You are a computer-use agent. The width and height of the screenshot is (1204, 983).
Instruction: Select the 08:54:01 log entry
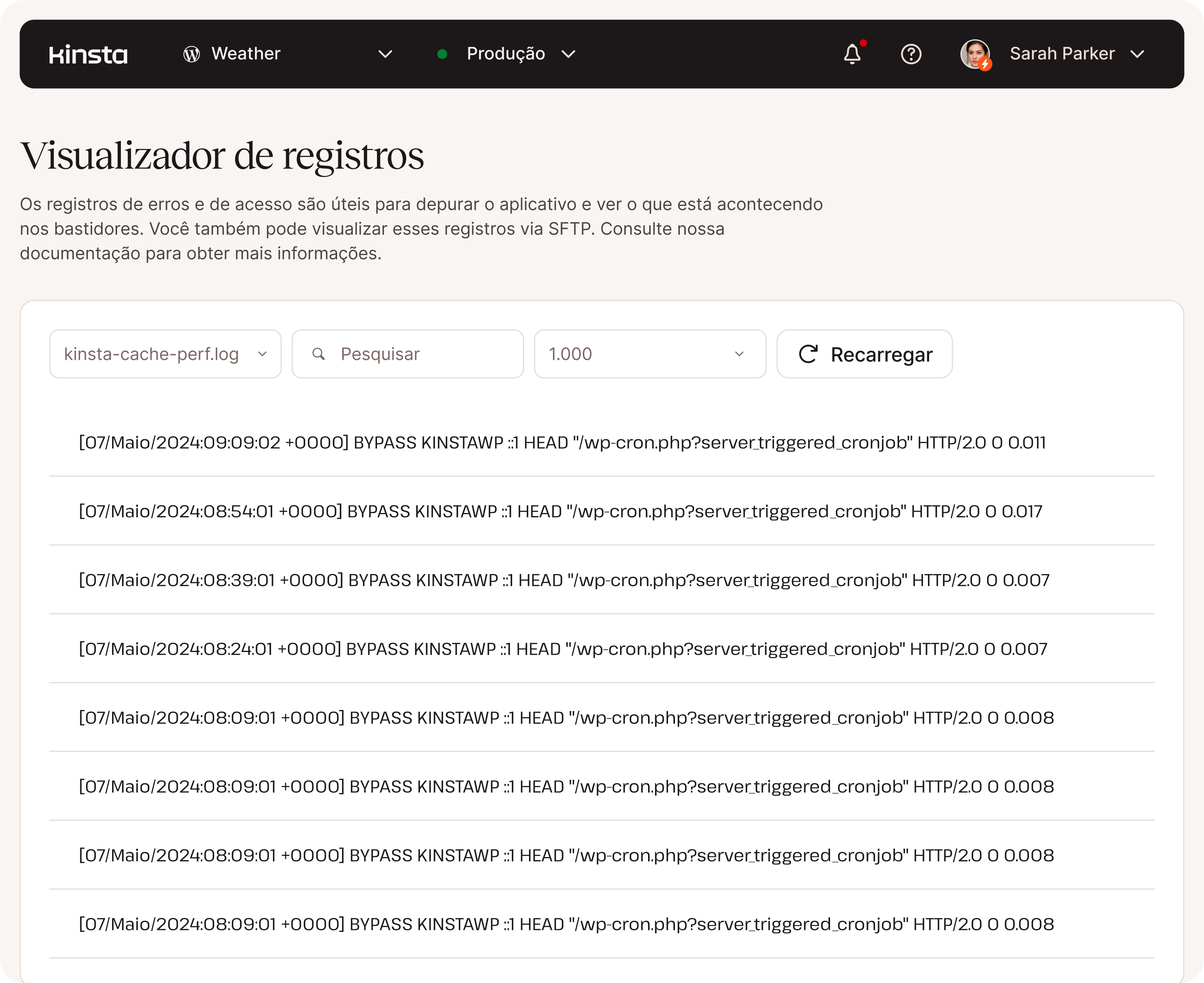[561, 511]
